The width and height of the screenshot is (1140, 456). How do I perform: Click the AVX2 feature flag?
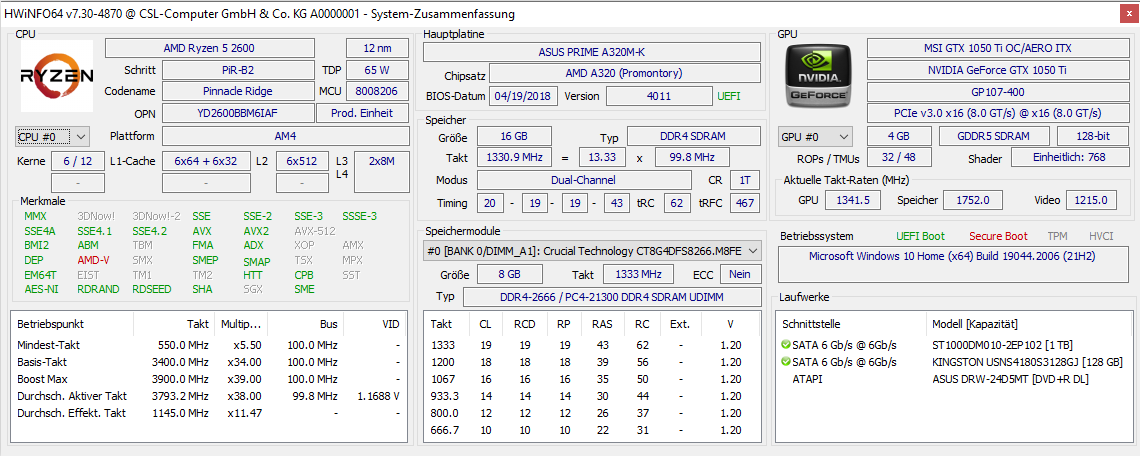point(255,231)
